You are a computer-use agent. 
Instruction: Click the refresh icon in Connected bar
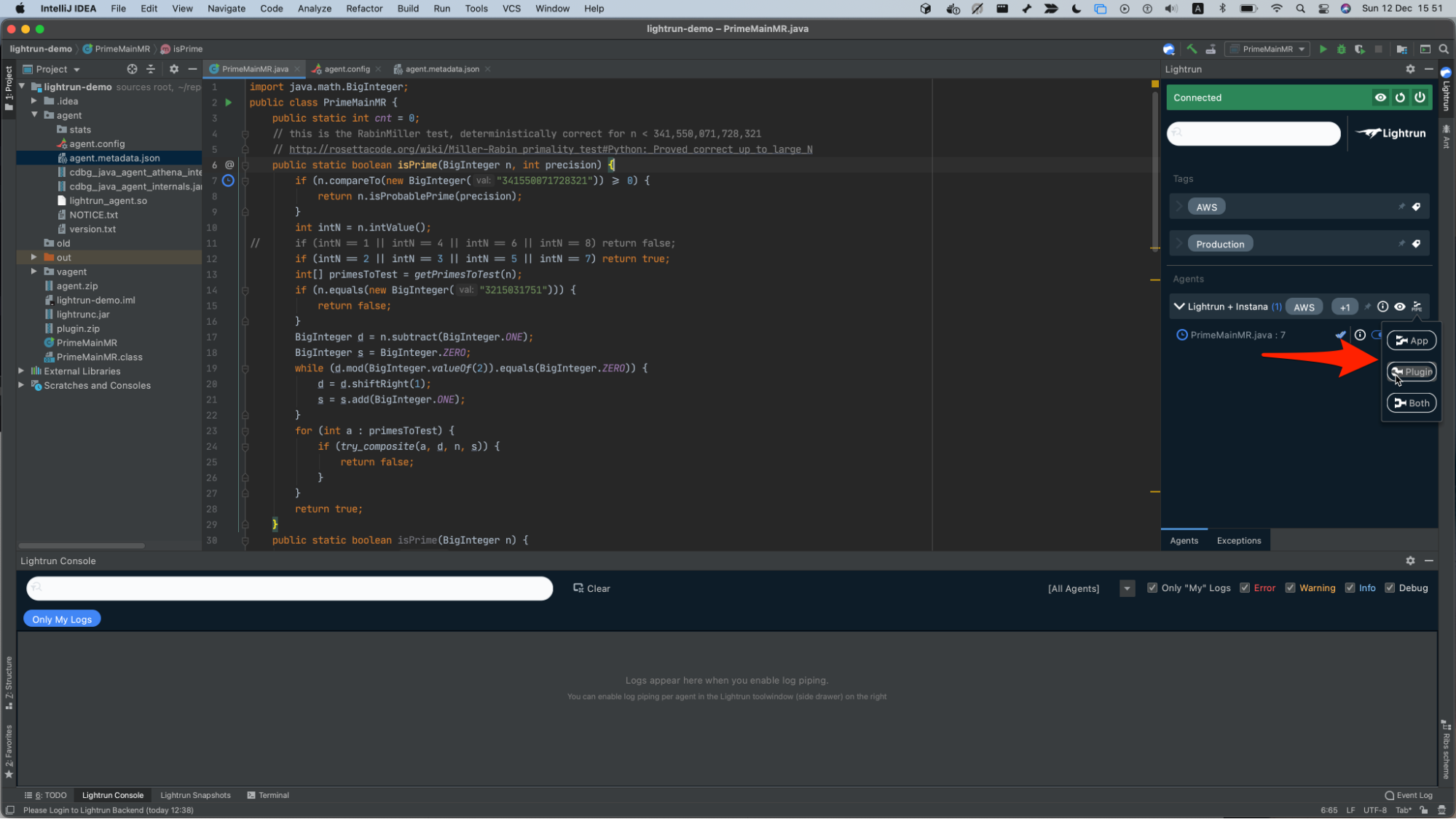click(x=1400, y=98)
